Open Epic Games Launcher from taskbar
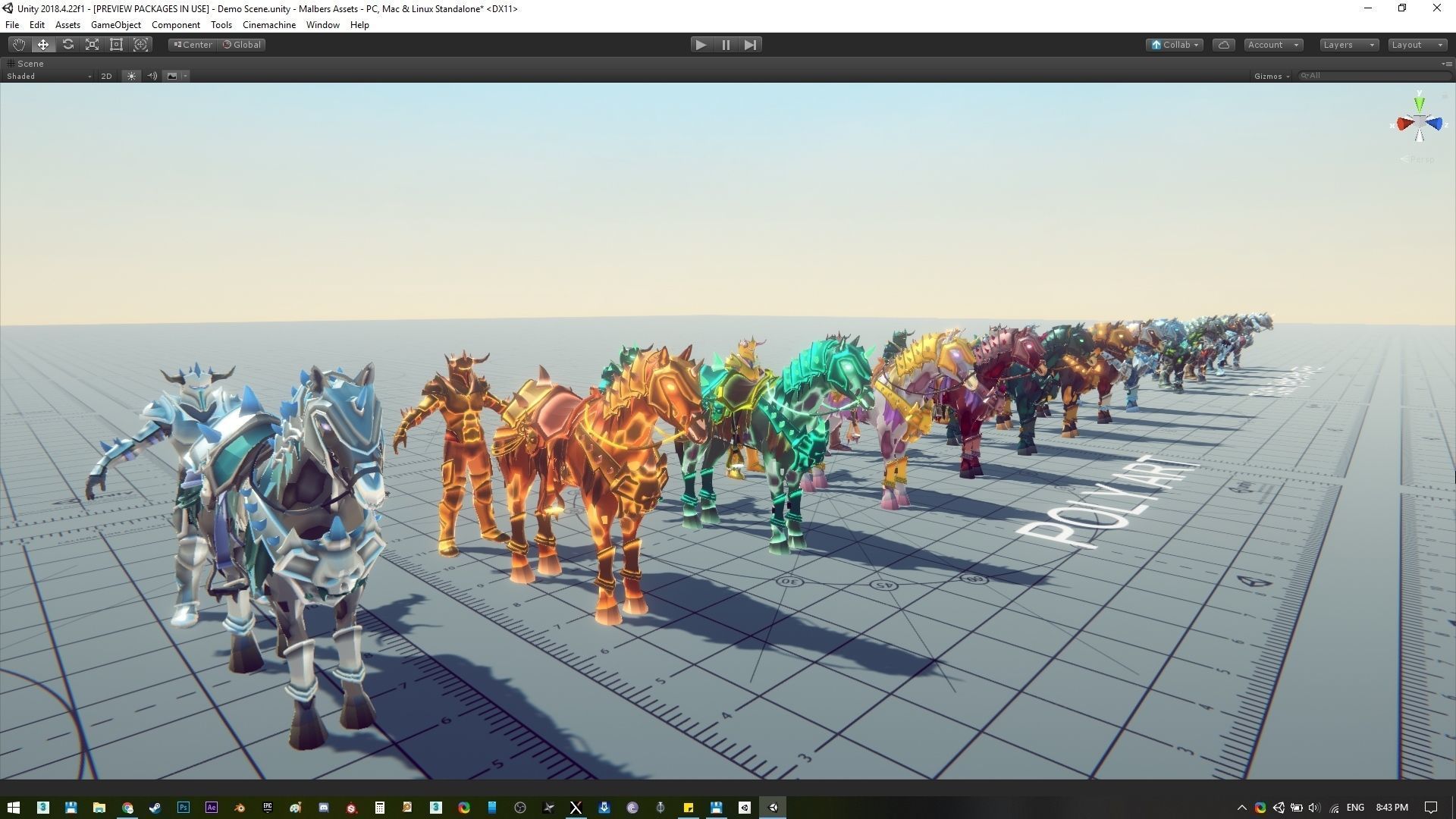The height and width of the screenshot is (819, 1456). pos(267,808)
